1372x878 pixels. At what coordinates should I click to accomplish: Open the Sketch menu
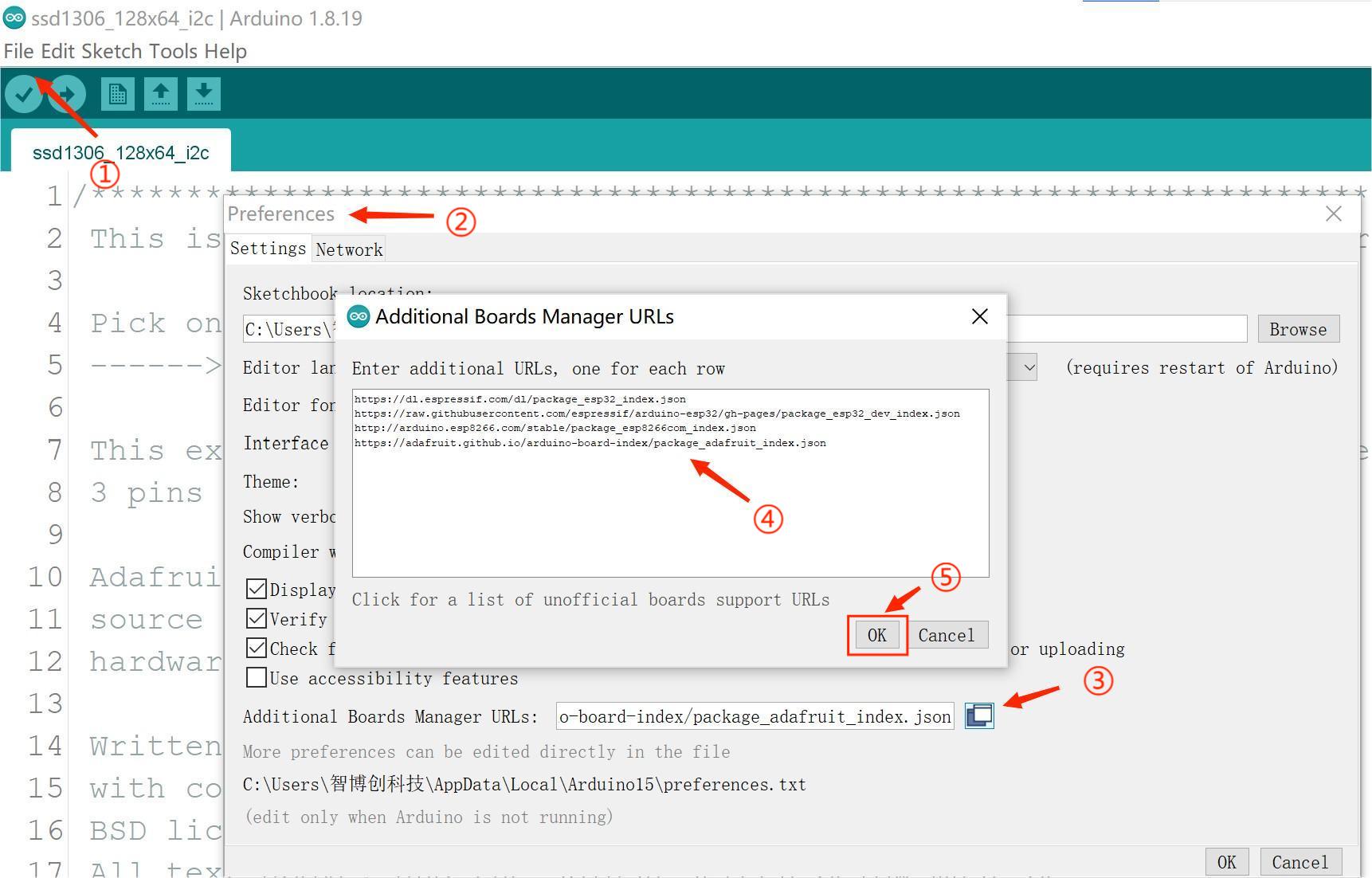click(112, 51)
